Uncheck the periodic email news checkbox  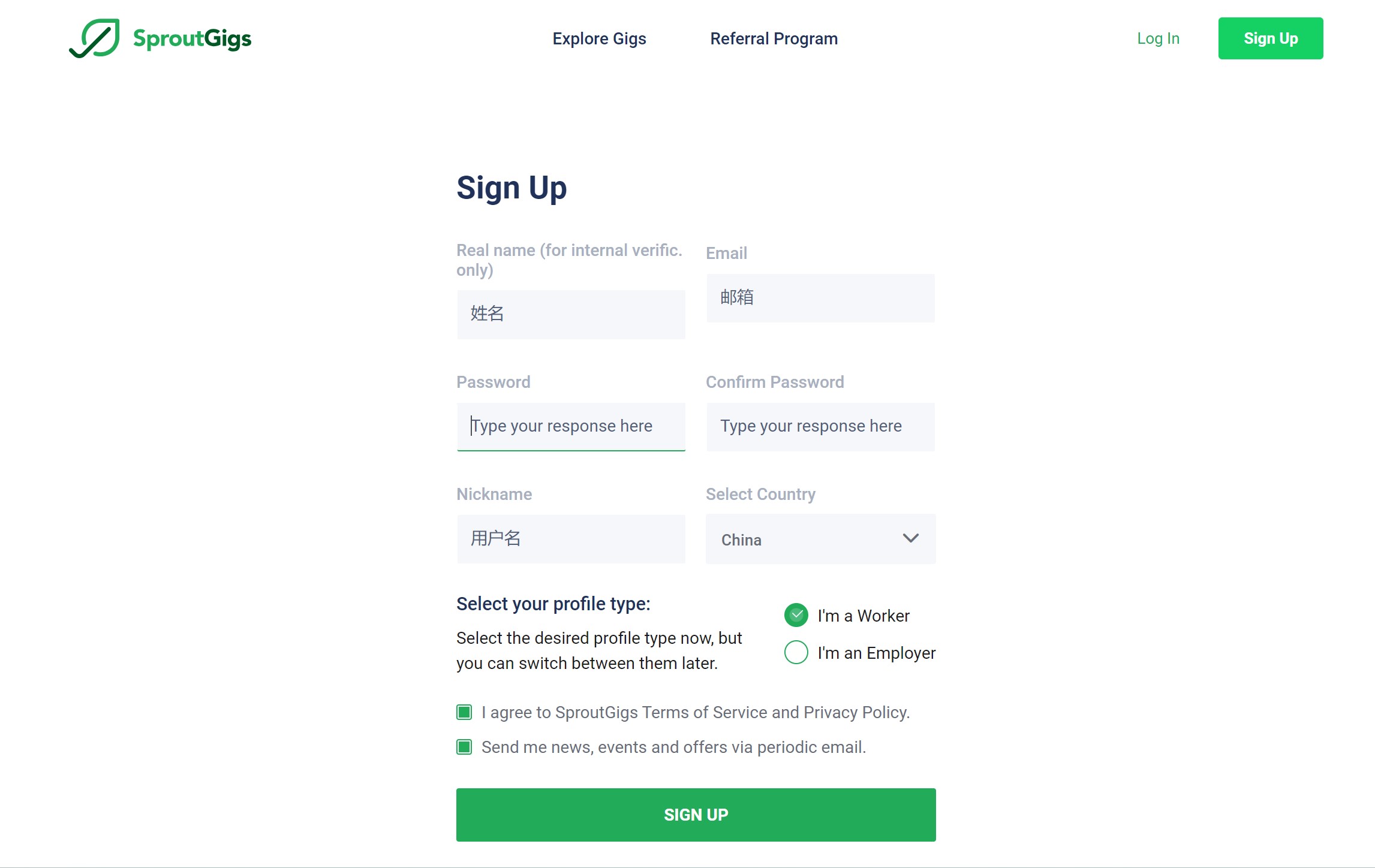click(x=464, y=747)
